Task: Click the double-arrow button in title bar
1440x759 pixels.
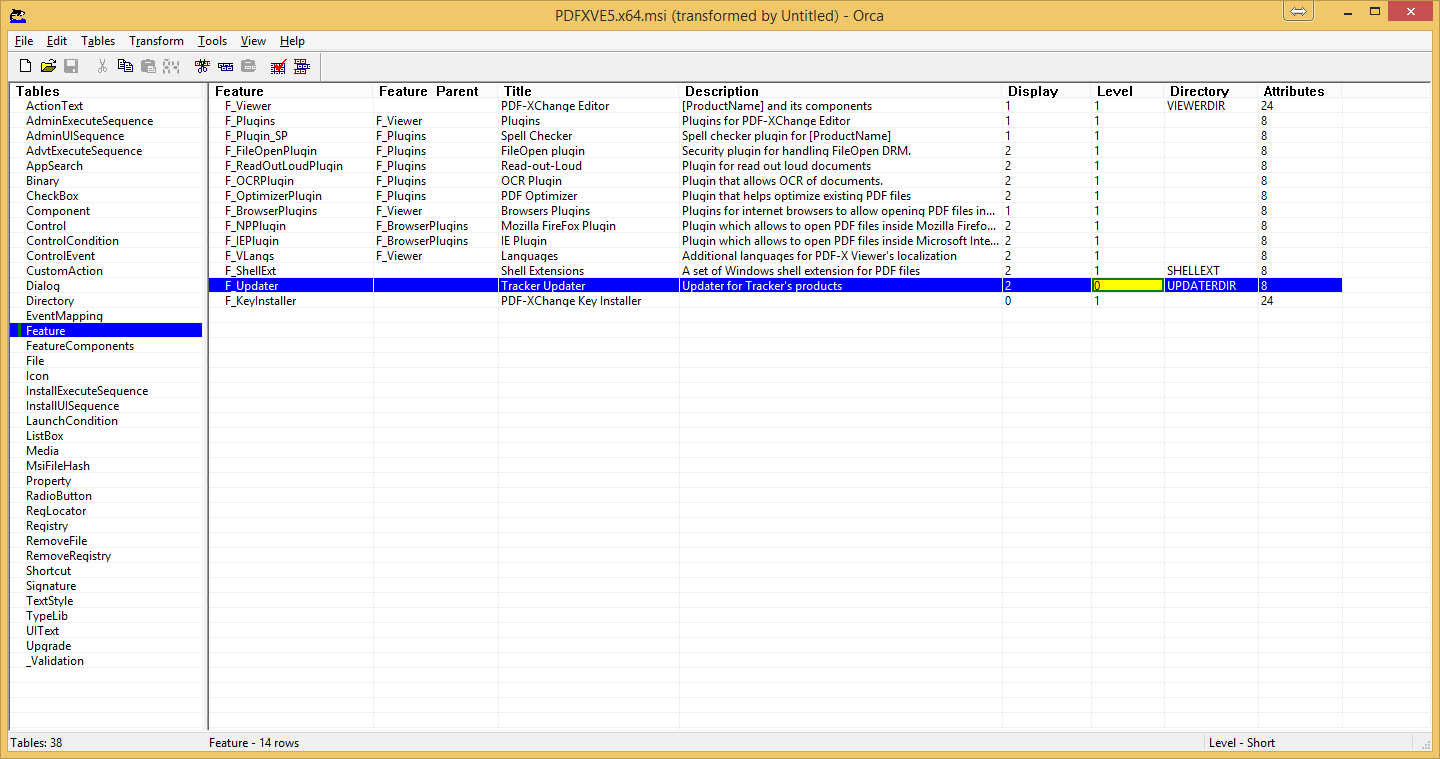Action: point(1299,11)
